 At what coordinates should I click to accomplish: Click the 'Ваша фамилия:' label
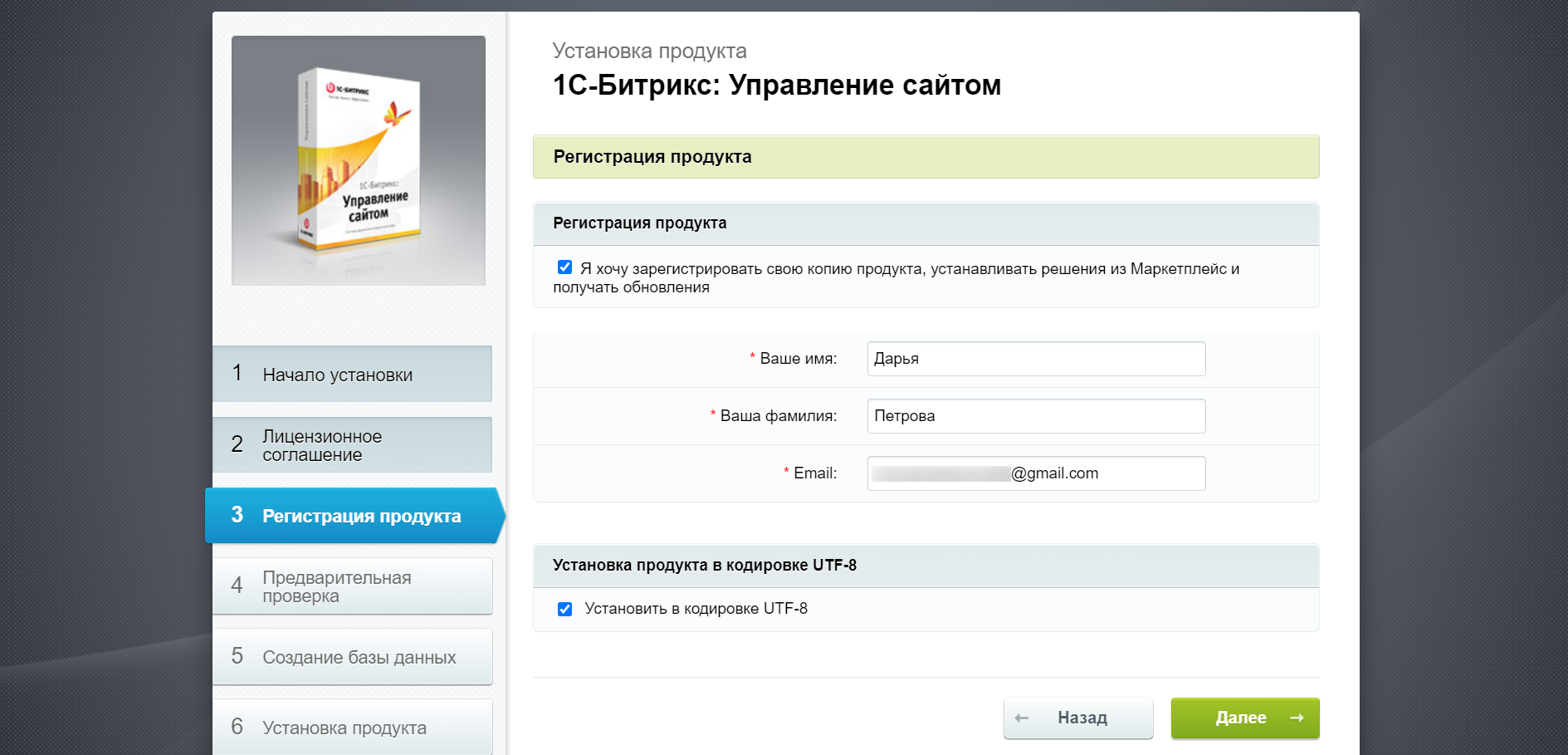[x=779, y=416]
